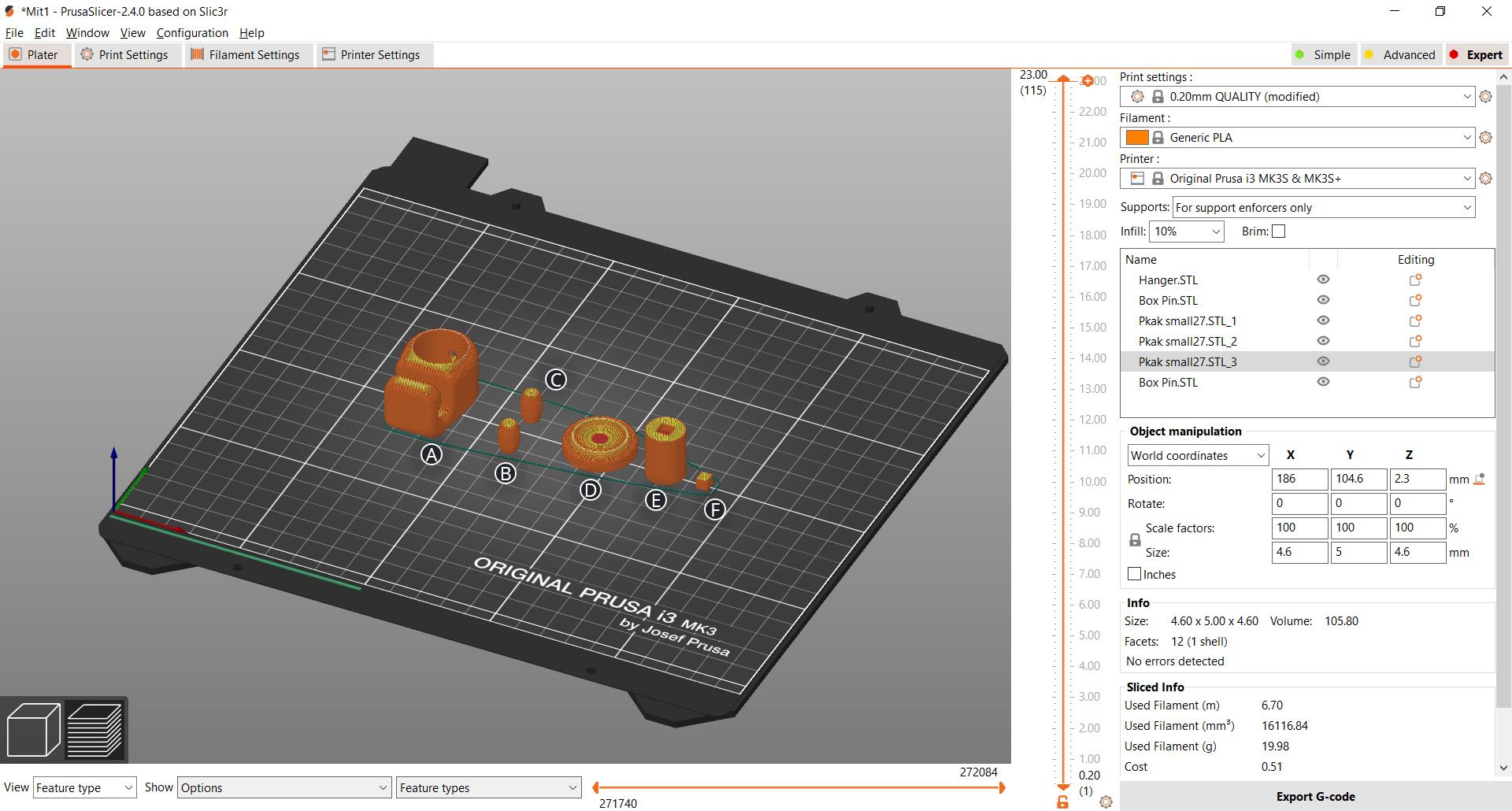Open the Configuration menu

[192, 33]
